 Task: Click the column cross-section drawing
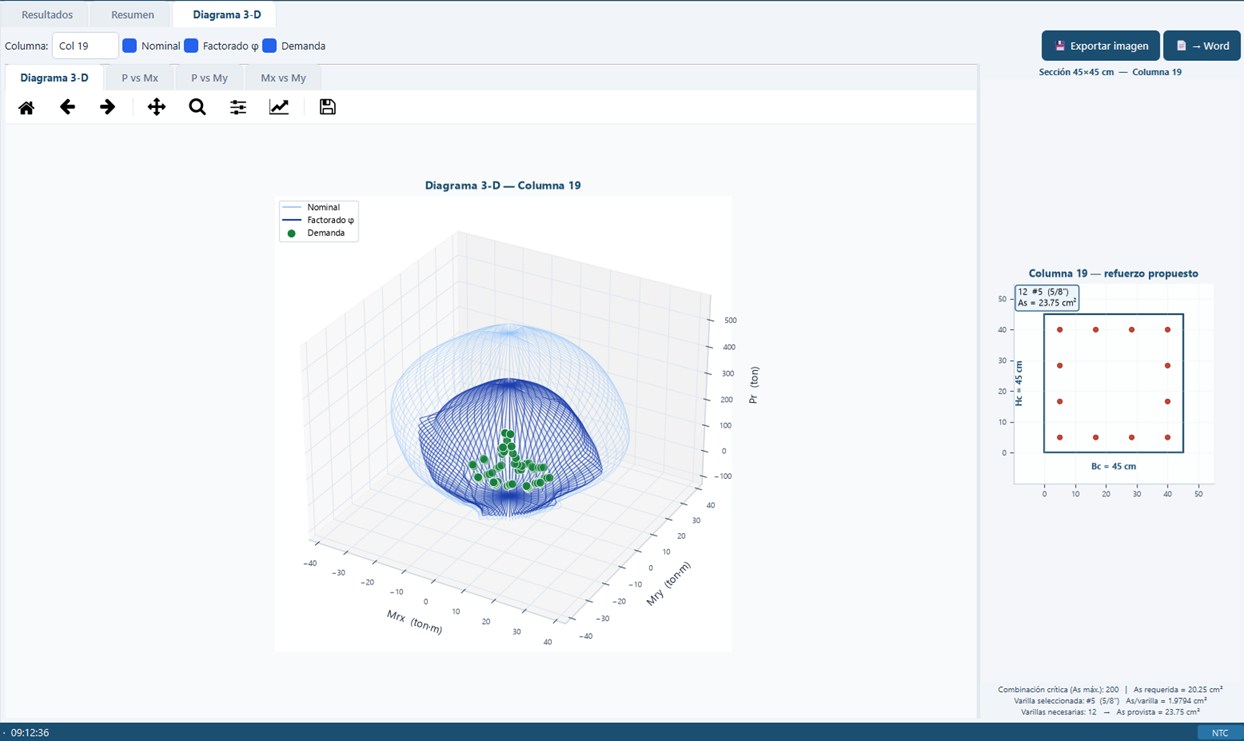coord(1113,384)
